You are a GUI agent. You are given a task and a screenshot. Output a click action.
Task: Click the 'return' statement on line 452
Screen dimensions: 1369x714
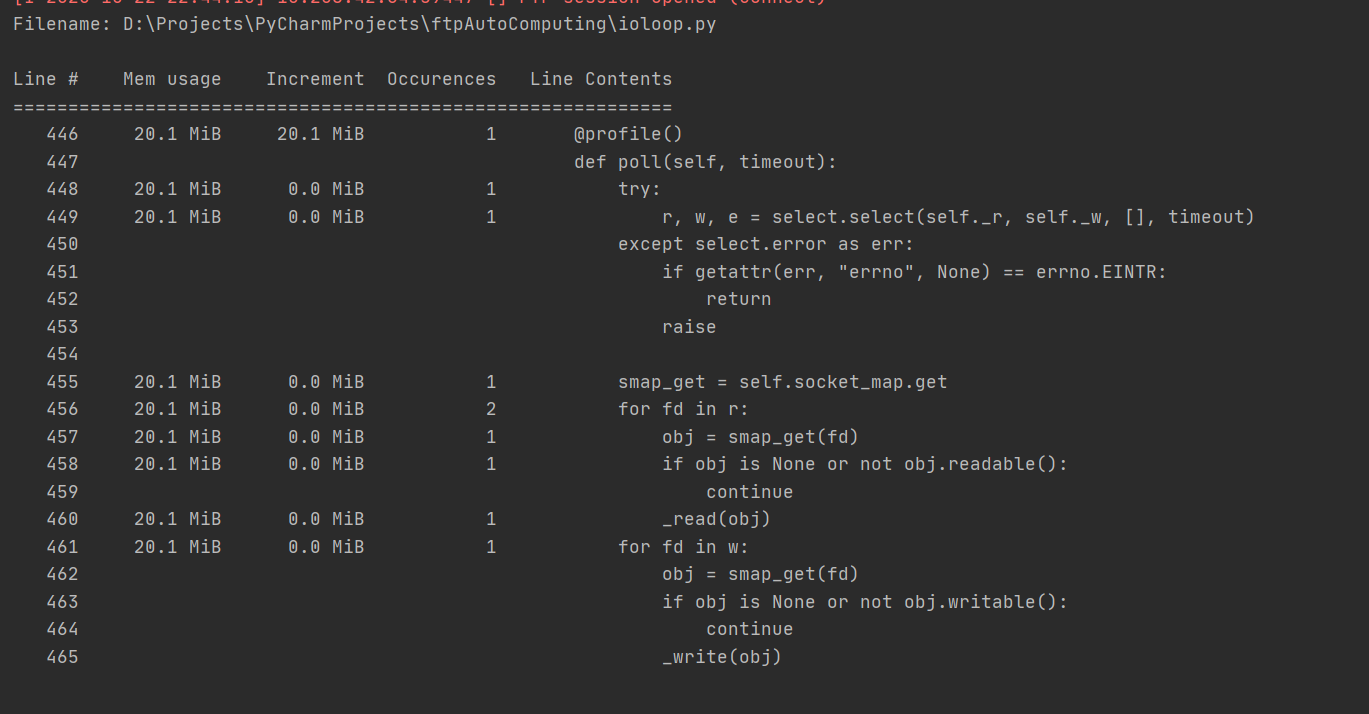click(x=738, y=299)
